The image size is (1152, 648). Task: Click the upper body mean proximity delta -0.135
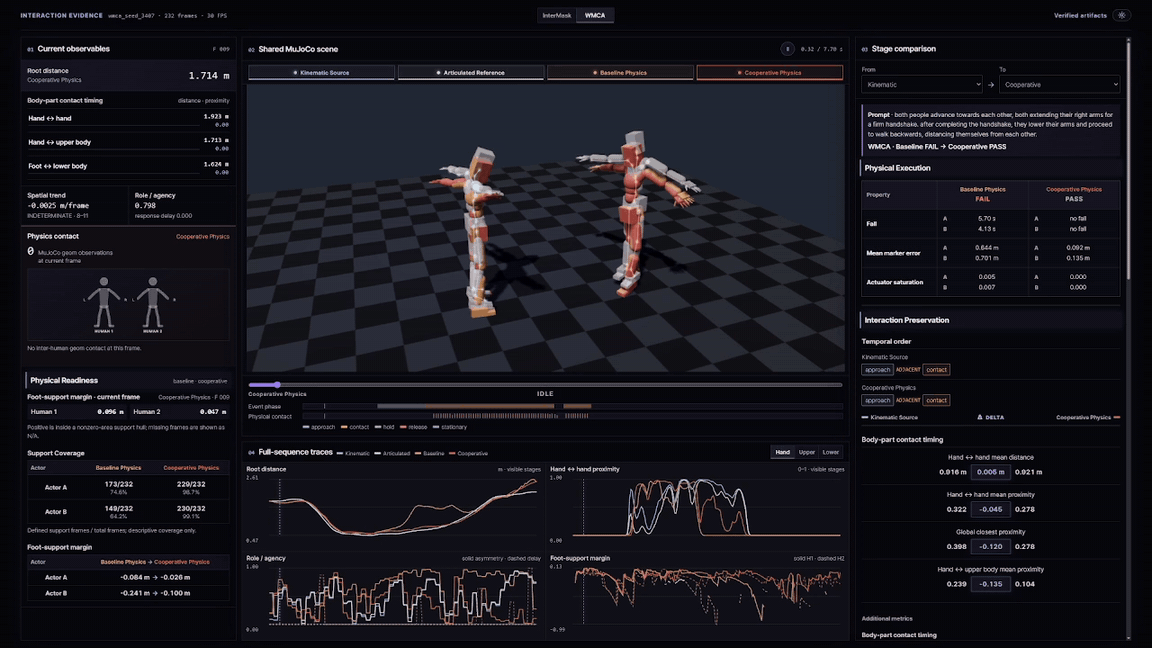tap(990, 584)
